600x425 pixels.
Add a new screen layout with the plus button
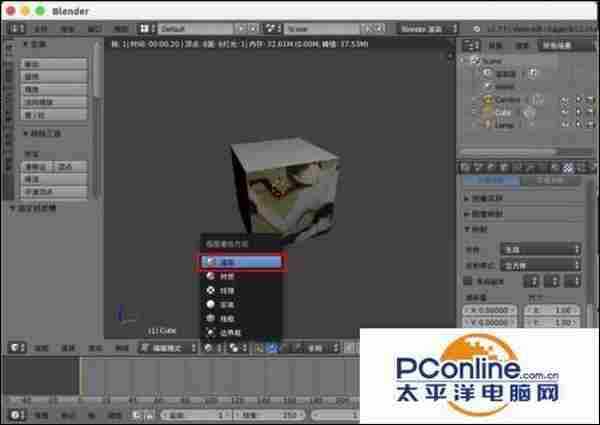click(242, 29)
